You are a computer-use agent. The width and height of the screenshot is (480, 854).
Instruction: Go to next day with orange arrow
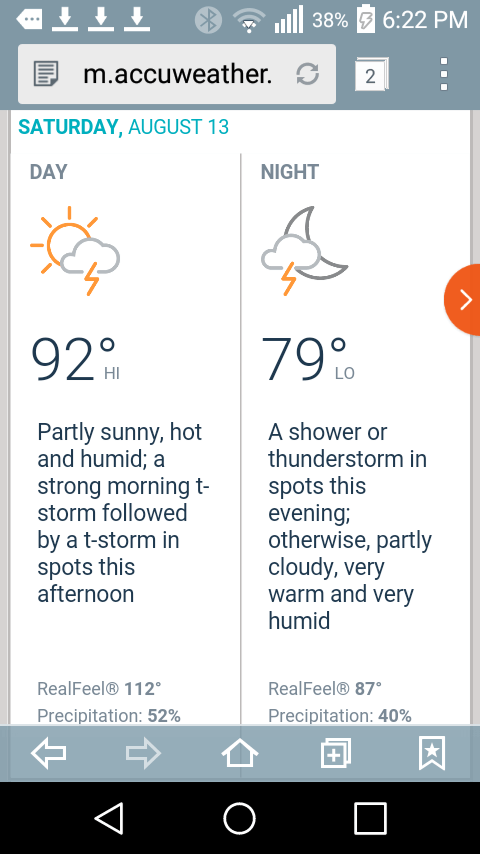pyautogui.click(x=463, y=300)
